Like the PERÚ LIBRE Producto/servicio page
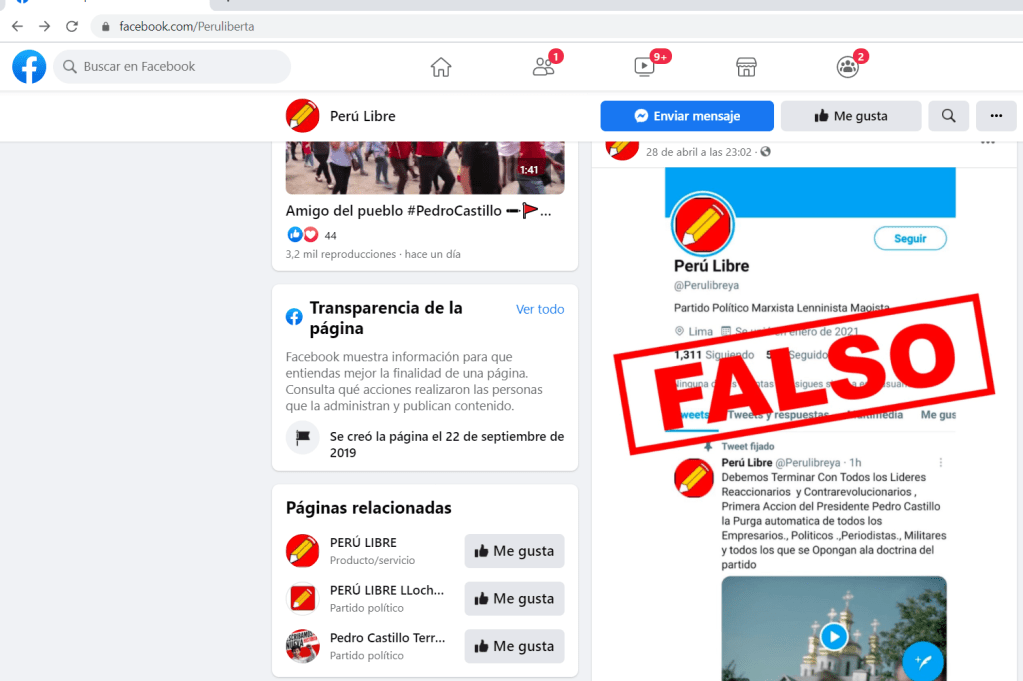 coord(514,551)
